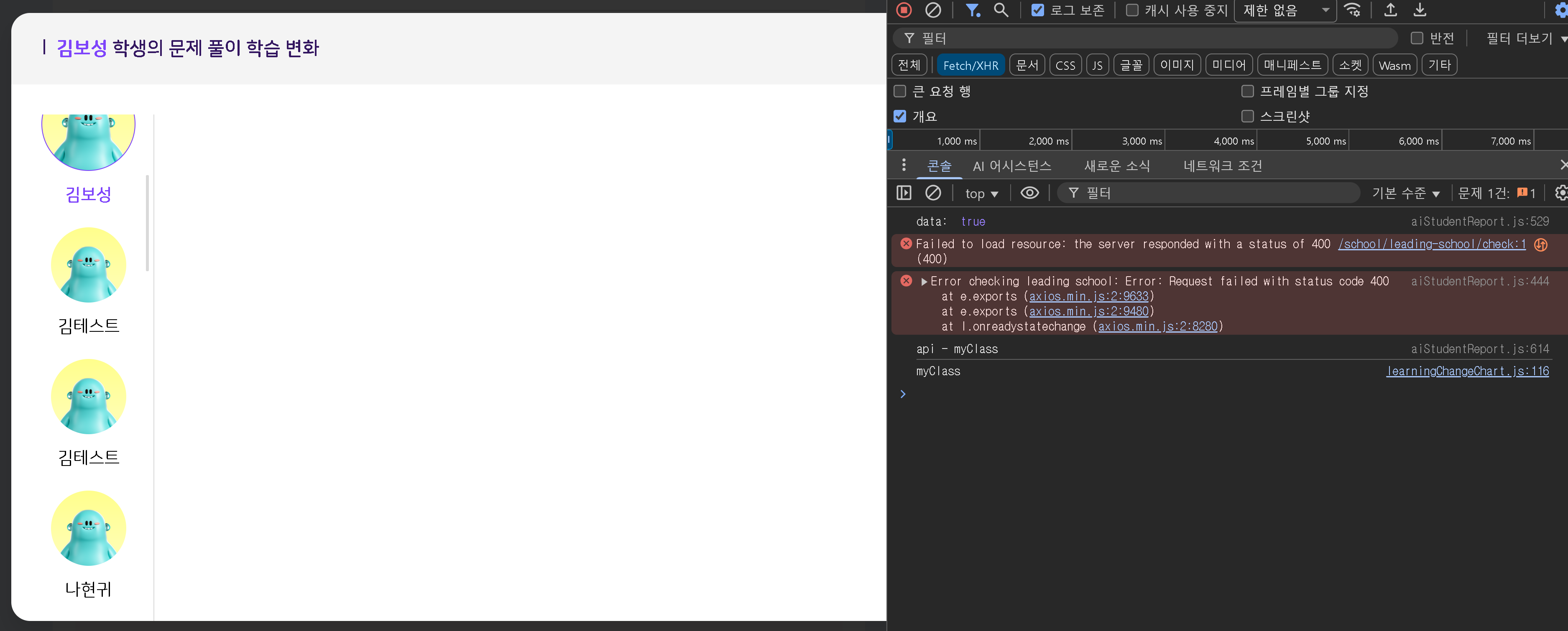
Task: Click the clear network log icon
Action: pos(932,10)
